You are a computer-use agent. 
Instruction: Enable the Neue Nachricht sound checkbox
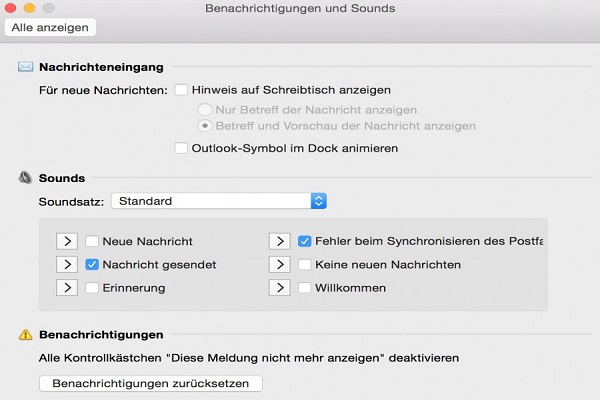(x=92, y=242)
